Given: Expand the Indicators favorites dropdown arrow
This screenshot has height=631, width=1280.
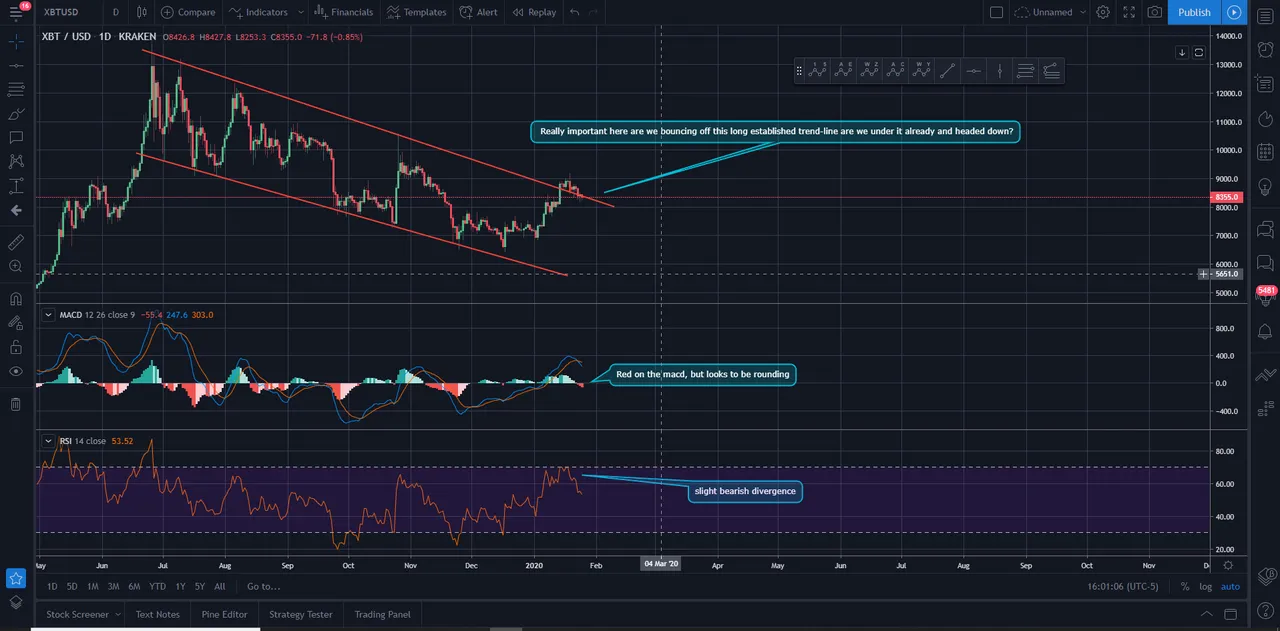Looking at the screenshot, I should 299,12.
